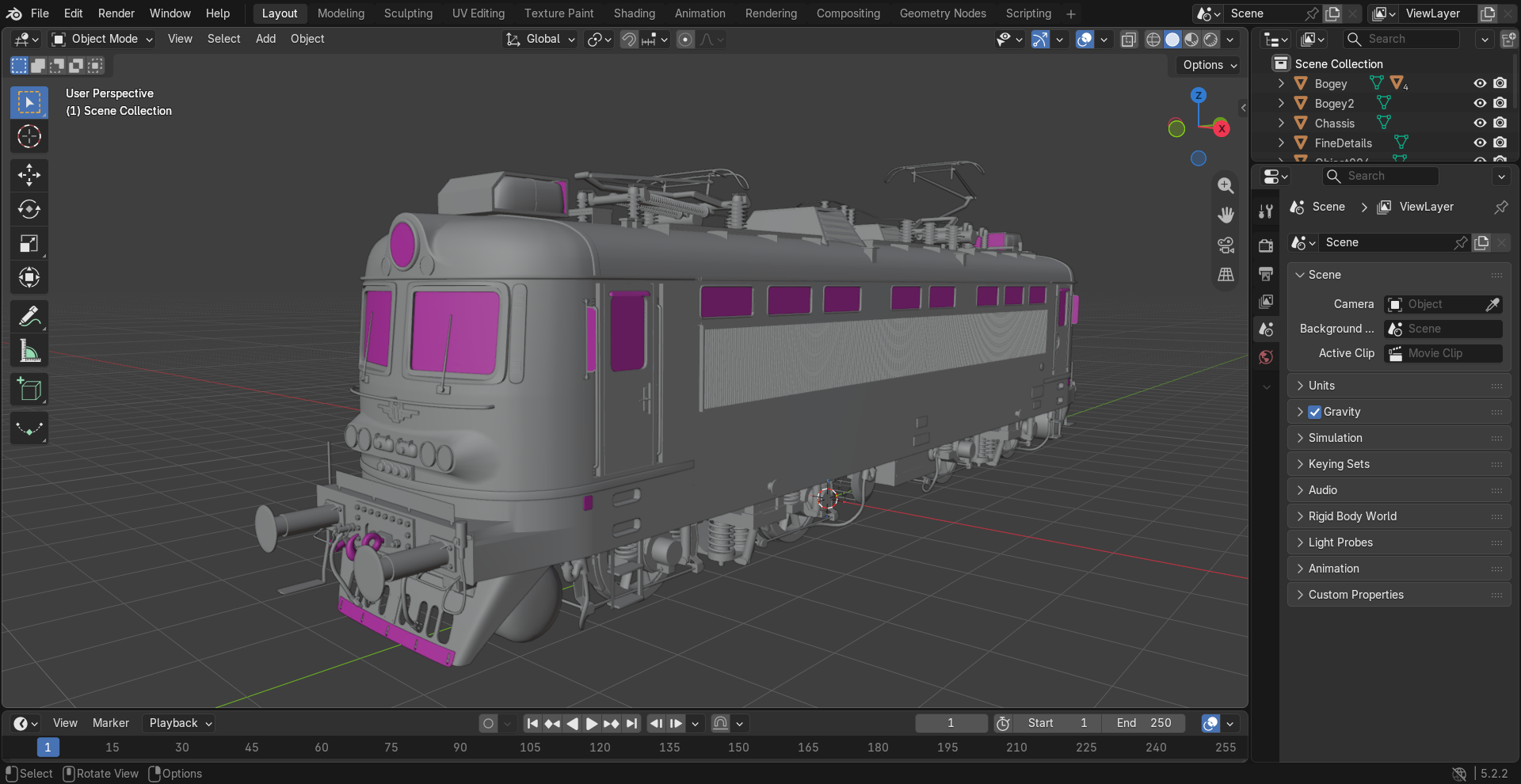Jump to the last frame button
Image resolution: width=1521 pixels, height=784 pixels.
pos(631,723)
